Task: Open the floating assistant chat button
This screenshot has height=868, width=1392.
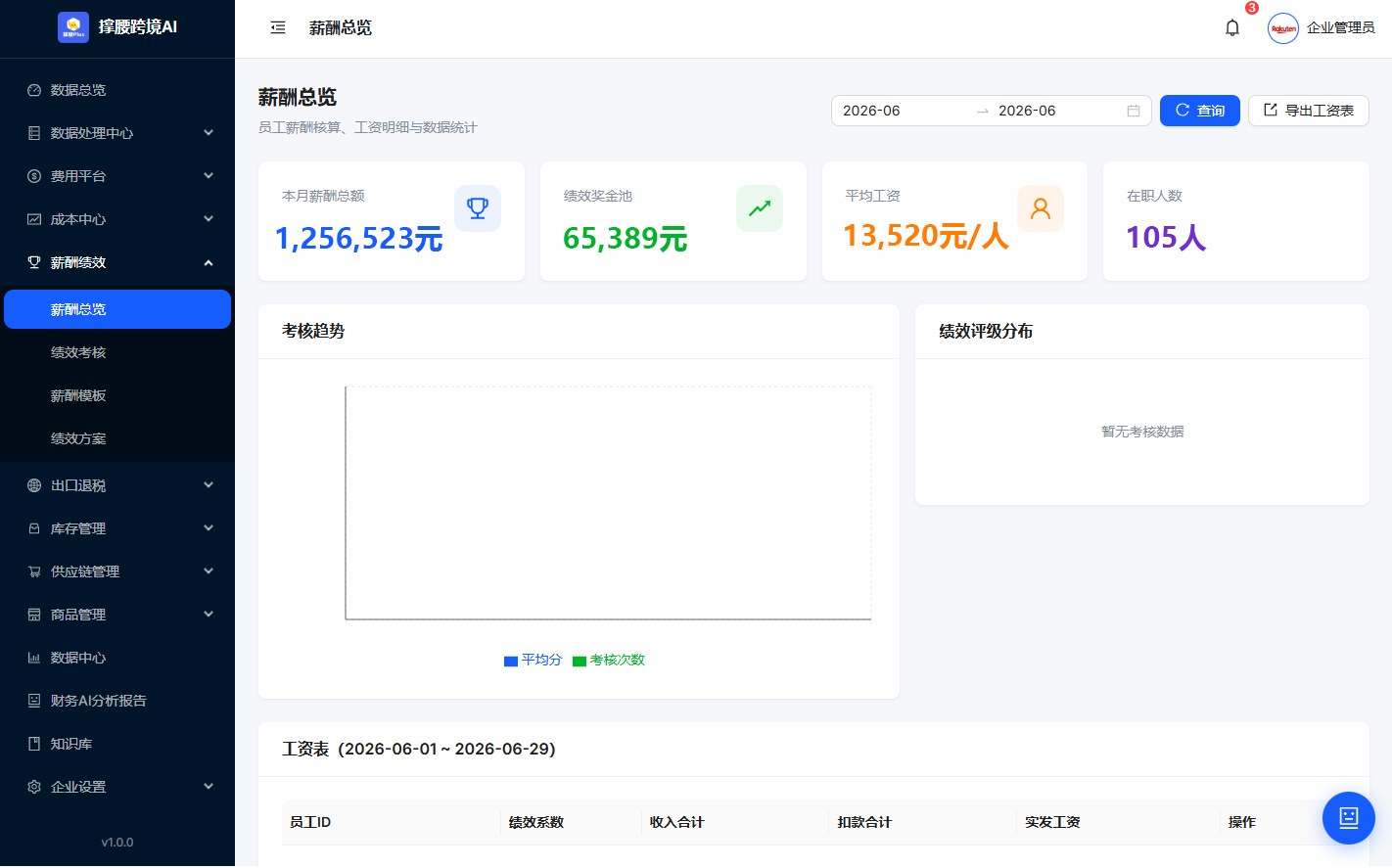Action: 1349,818
